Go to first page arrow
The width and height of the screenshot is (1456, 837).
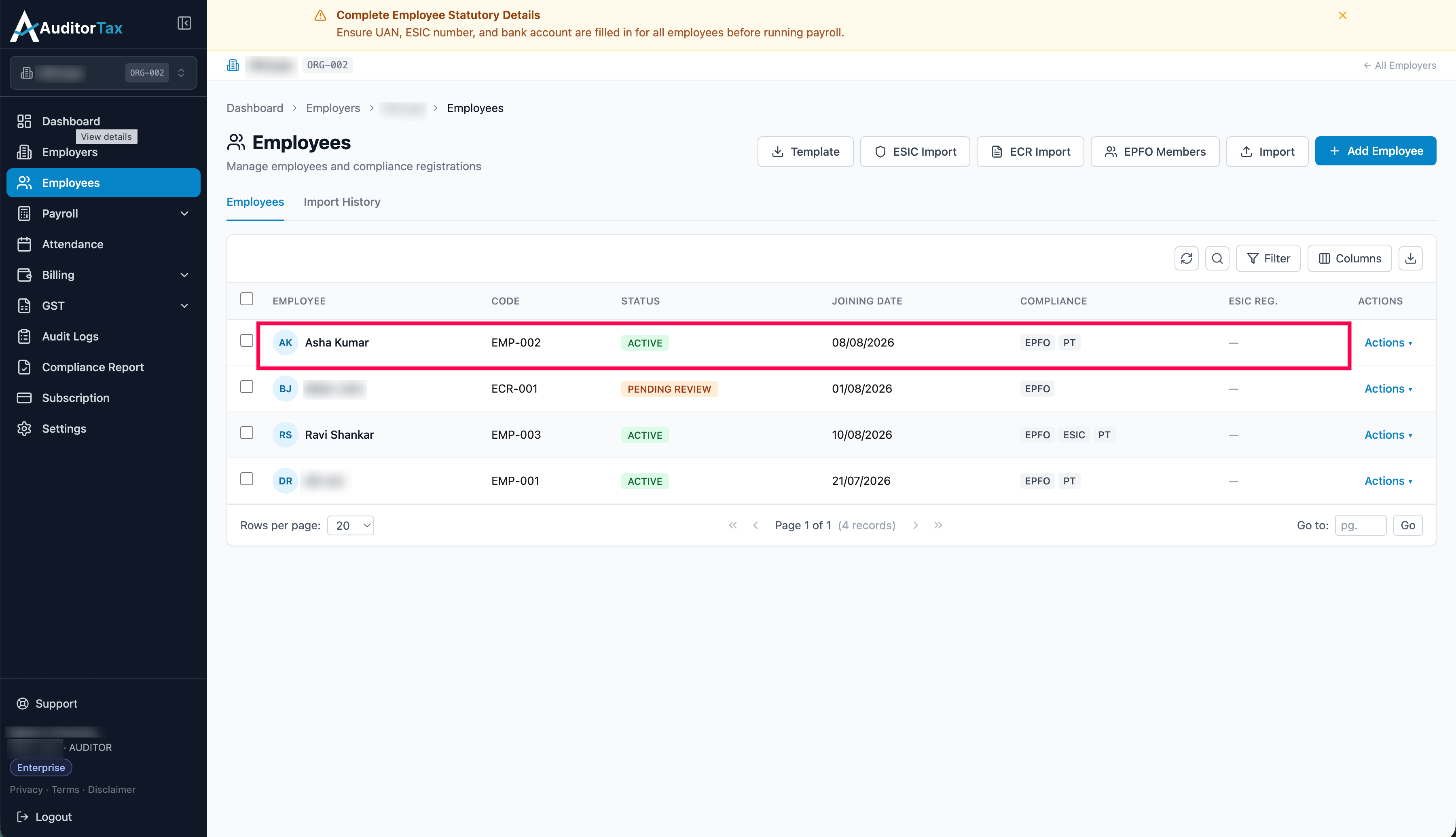coord(732,525)
